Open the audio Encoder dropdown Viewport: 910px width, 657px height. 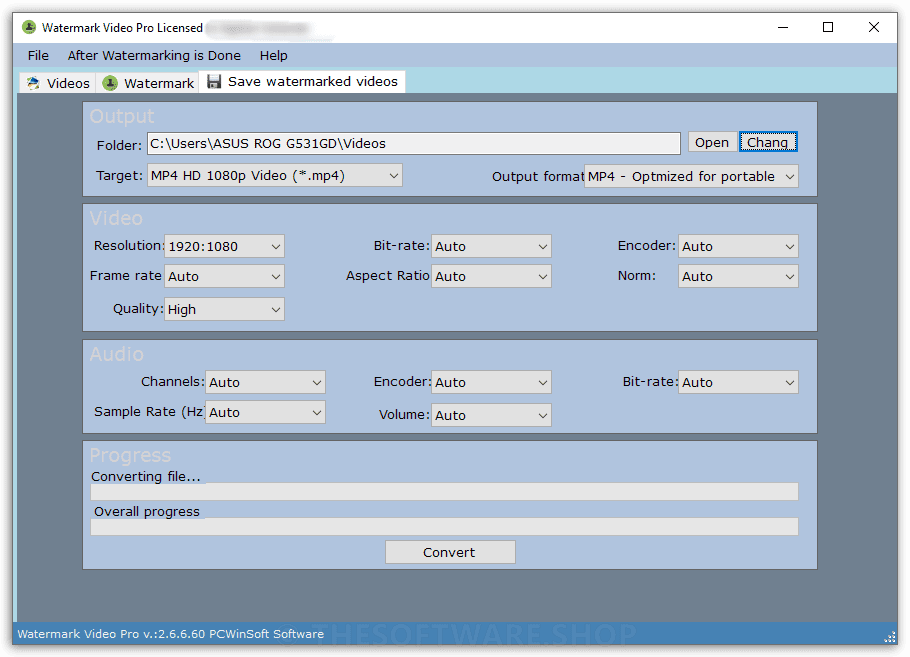pyautogui.click(x=491, y=382)
